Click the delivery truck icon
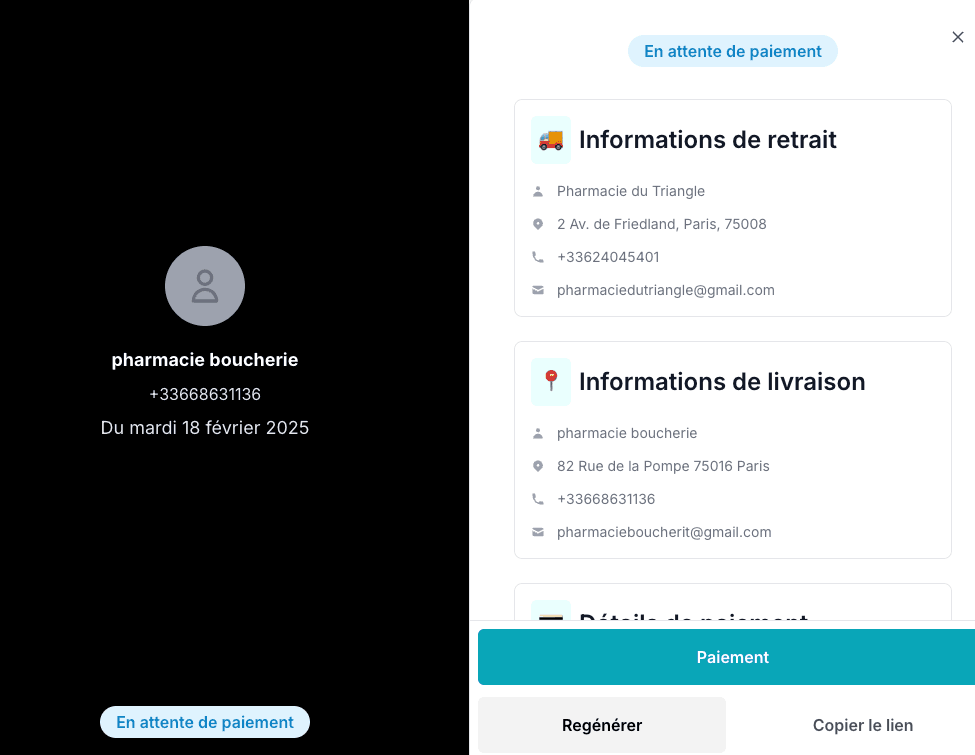The width and height of the screenshot is (975, 755). (x=550, y=140)
